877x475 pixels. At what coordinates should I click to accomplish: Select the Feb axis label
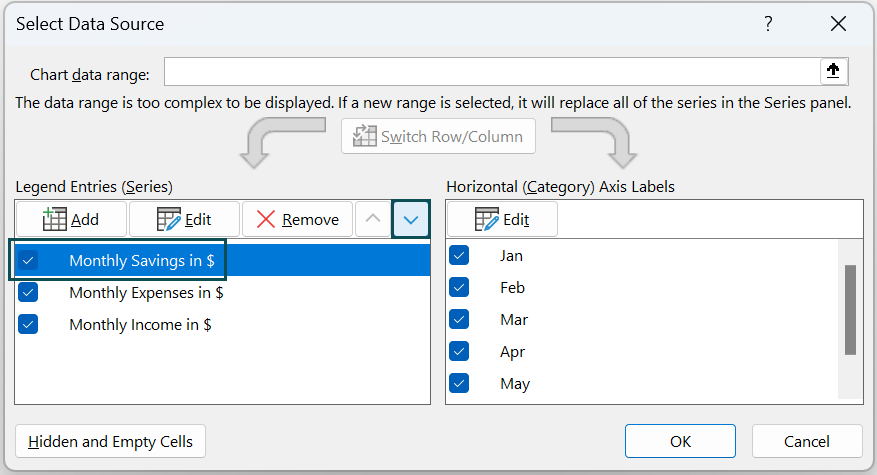tap(512, 288)
